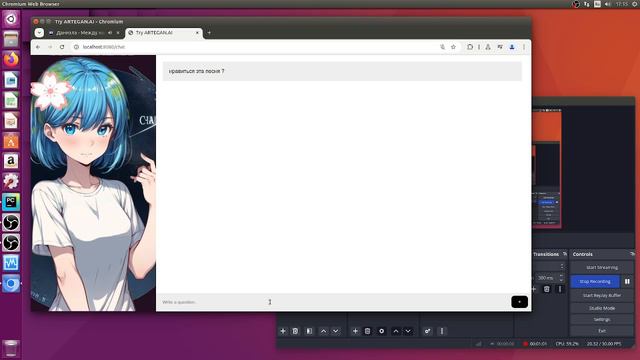Add a new scene in OBS
The width and height of the screenshot is (640, 360).
(283, 331)
